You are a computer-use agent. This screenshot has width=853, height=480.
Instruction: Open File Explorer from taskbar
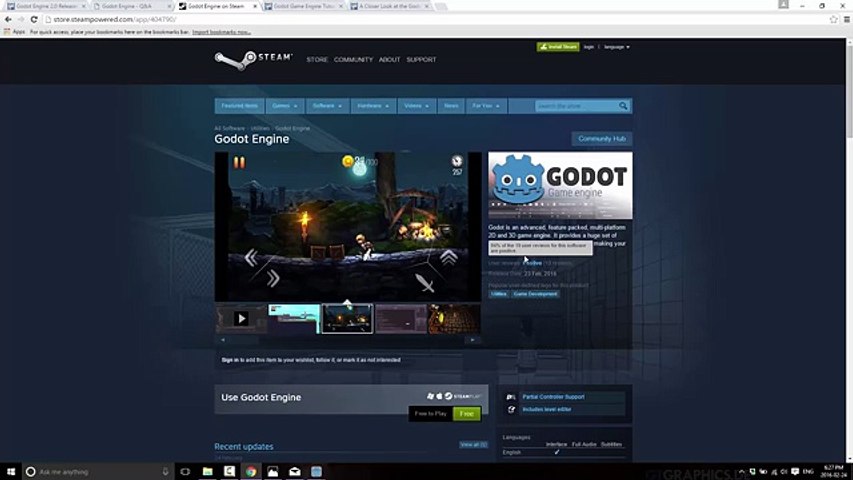coord(207,471)
